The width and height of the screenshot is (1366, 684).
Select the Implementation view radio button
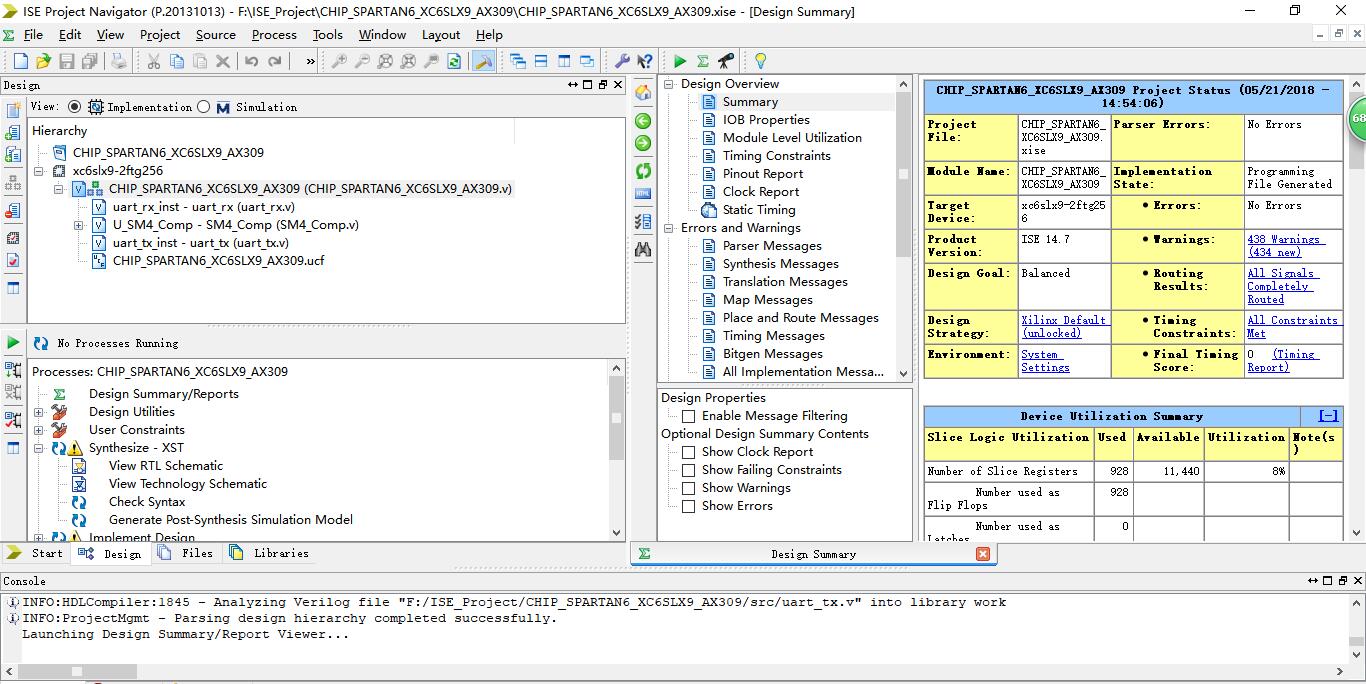pos(75,107)
